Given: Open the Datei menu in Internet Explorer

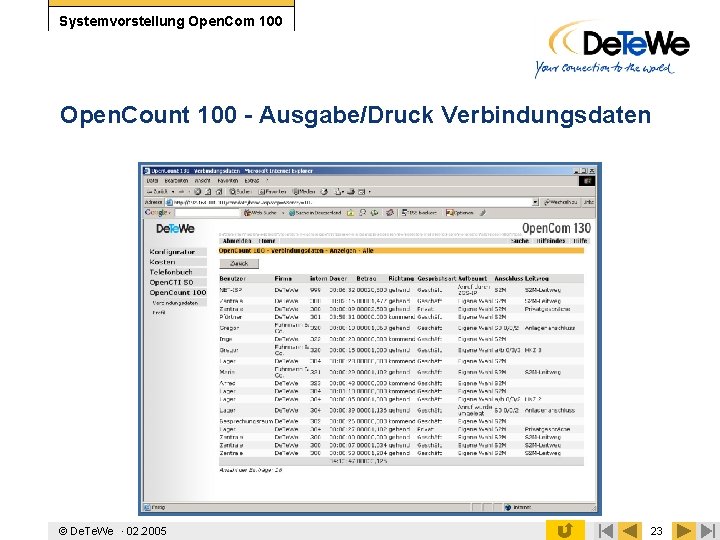Looking at the screenshot, I should tap(152, 181).
